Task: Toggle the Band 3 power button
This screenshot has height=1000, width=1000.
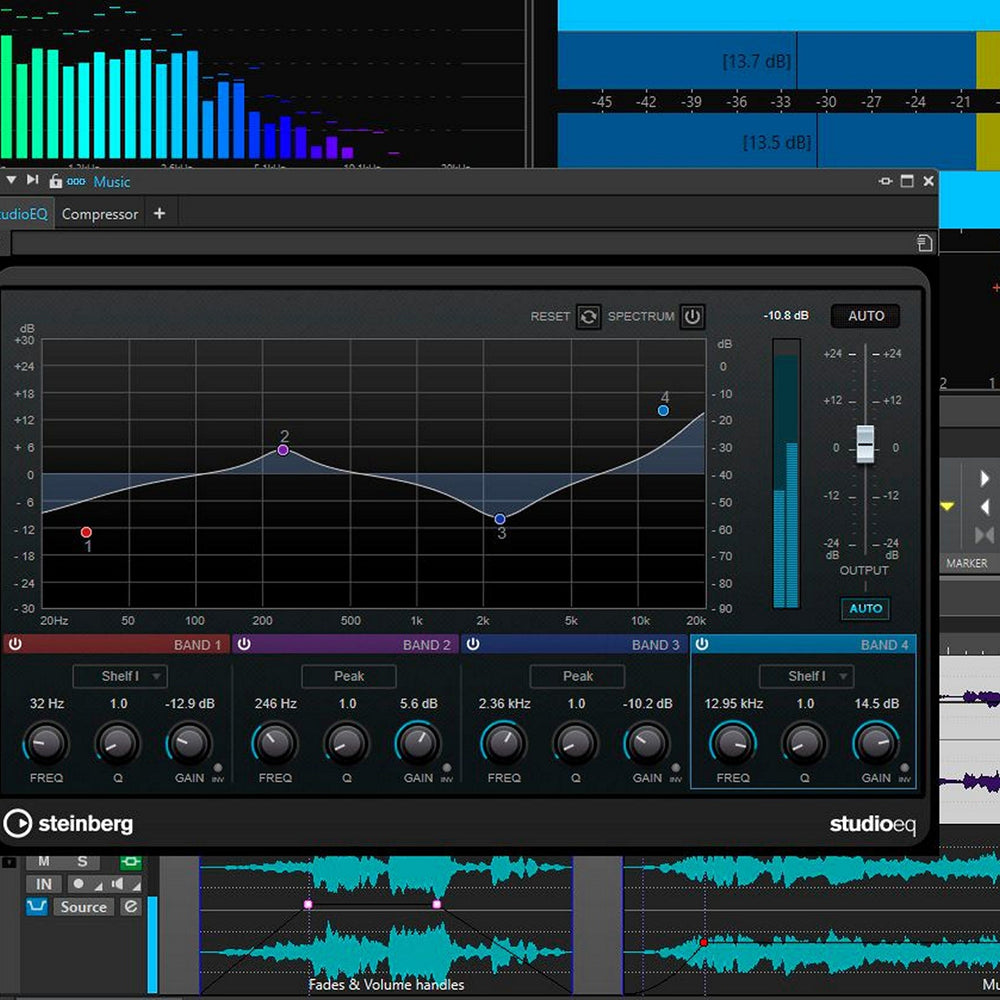Action: [x=473, y=644]
